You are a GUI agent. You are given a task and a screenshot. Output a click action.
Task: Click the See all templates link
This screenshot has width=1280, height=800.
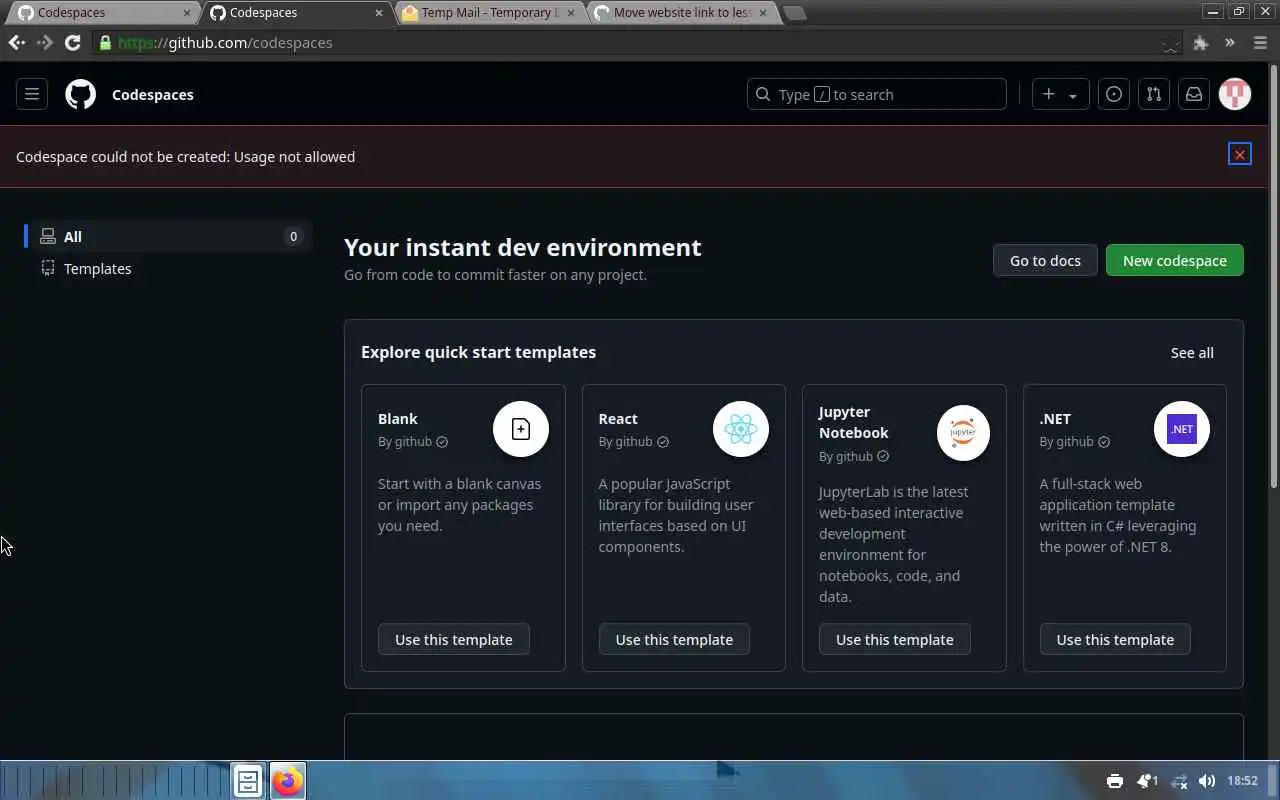pos(1192,352)
